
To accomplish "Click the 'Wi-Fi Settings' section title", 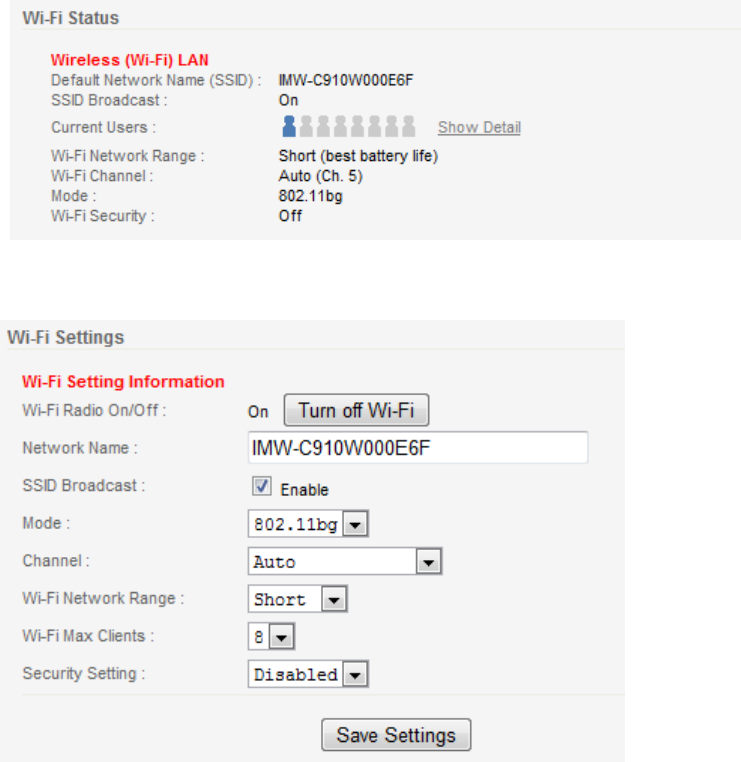I will 66,337.
